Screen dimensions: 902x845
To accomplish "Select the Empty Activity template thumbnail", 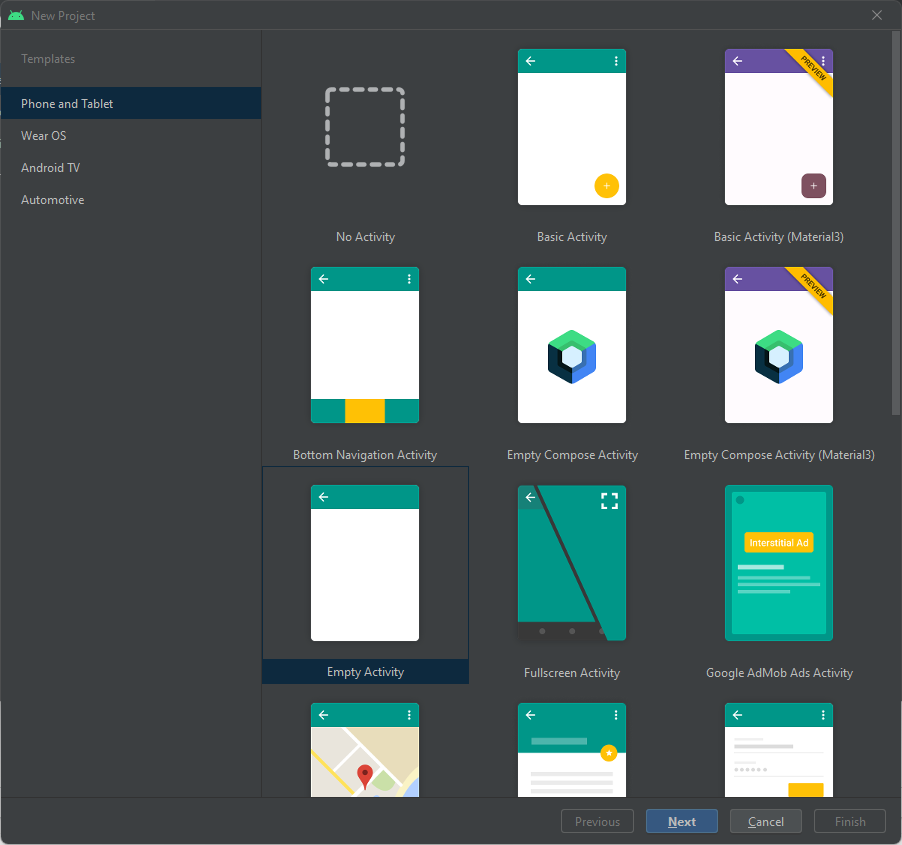I will coord(365,563).
